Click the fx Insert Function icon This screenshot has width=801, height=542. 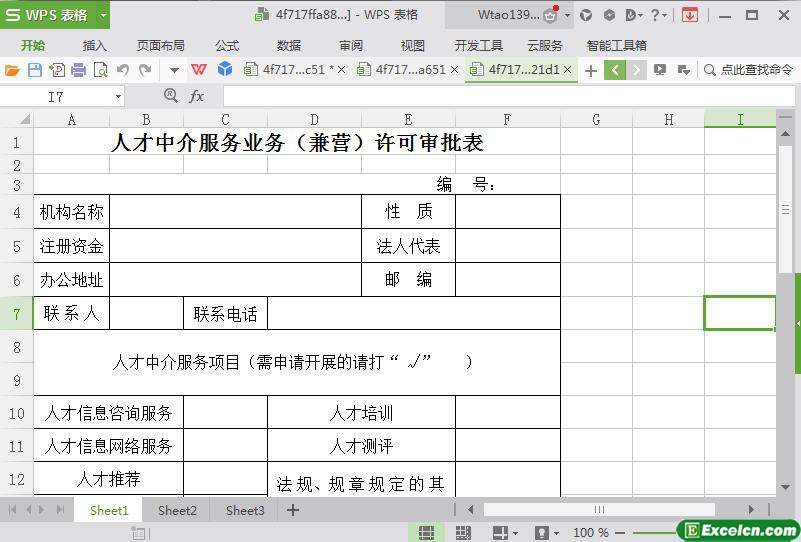(196, 96)
